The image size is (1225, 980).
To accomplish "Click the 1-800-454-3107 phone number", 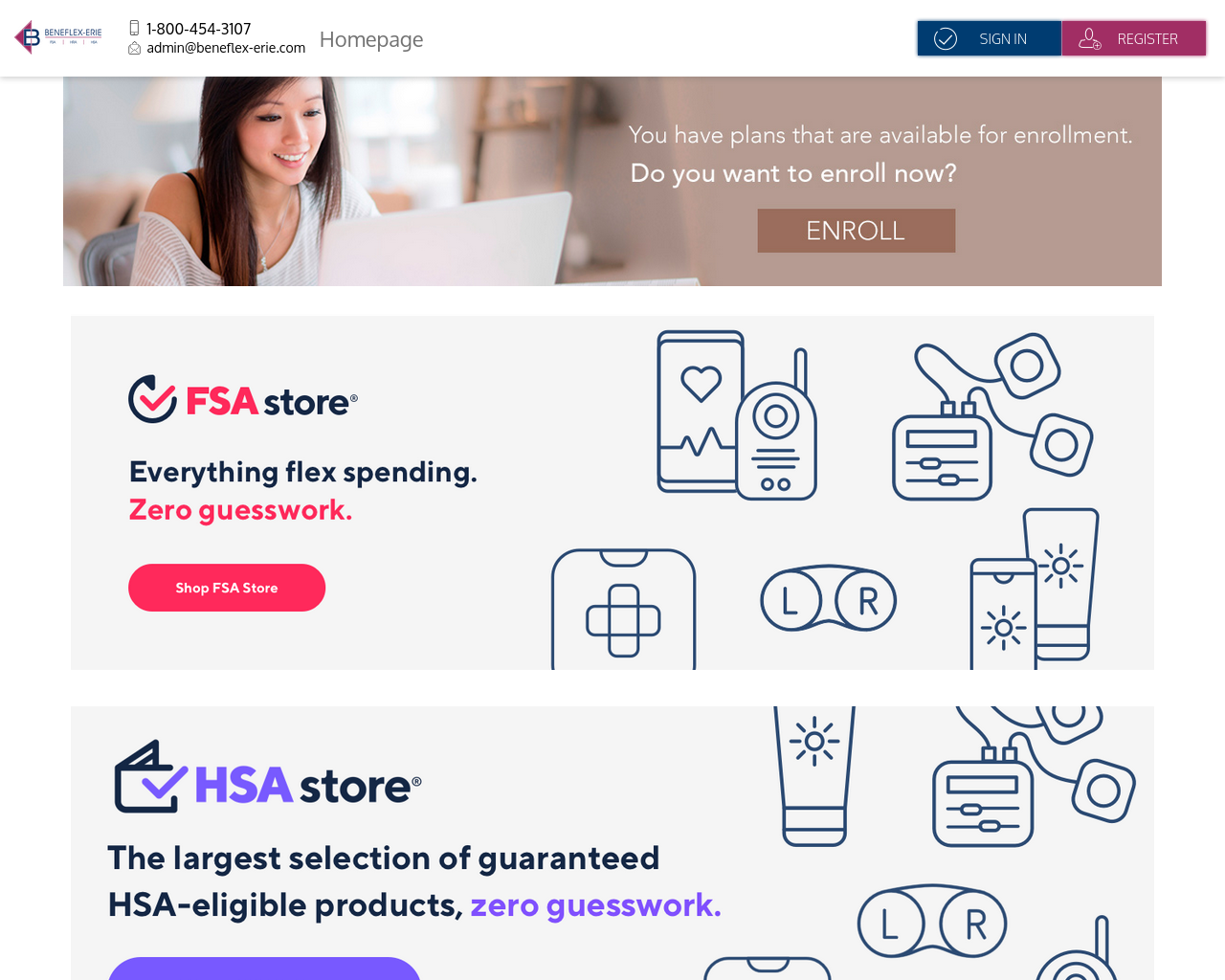I will pos(198,29).
